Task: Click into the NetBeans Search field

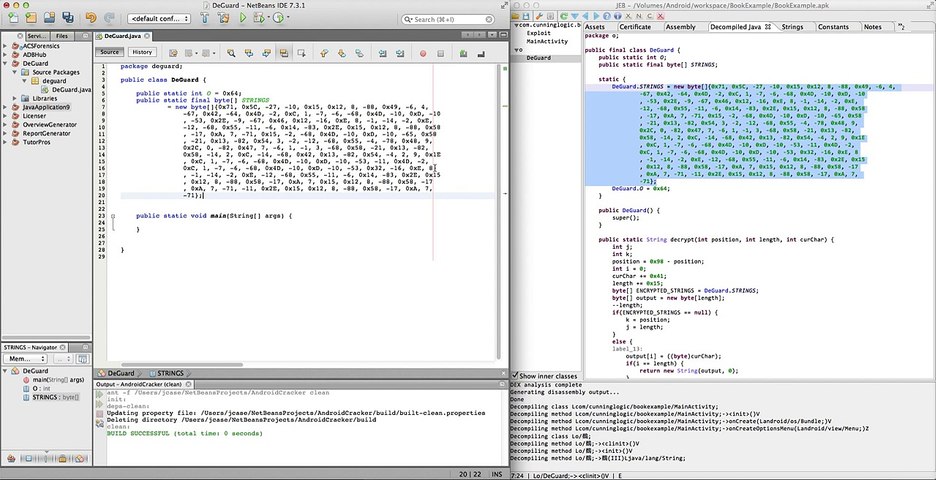Action: pos(449,19)
